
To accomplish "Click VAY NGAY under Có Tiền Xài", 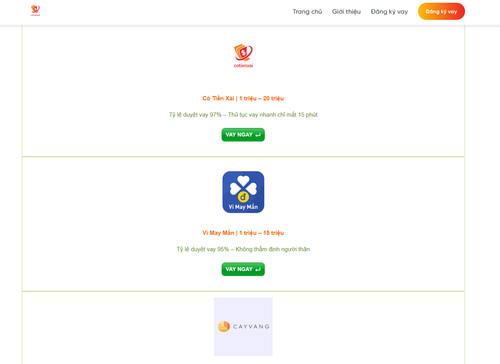I will pyautogui.click(x=243, y=135).
